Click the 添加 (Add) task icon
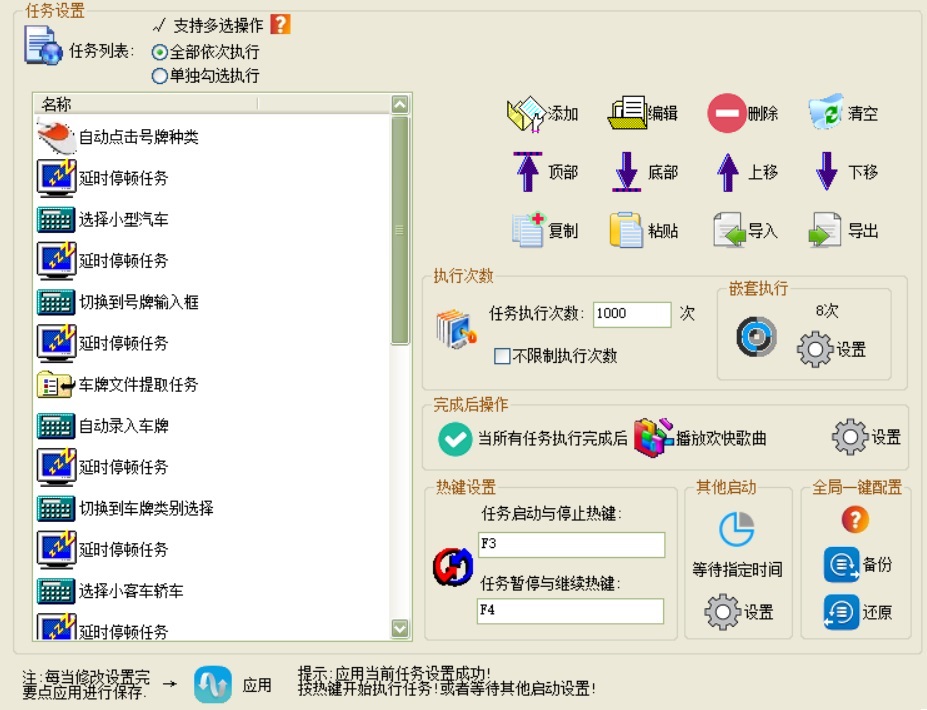The height and width of the screenshot is (710, 927). pos(525,114)
